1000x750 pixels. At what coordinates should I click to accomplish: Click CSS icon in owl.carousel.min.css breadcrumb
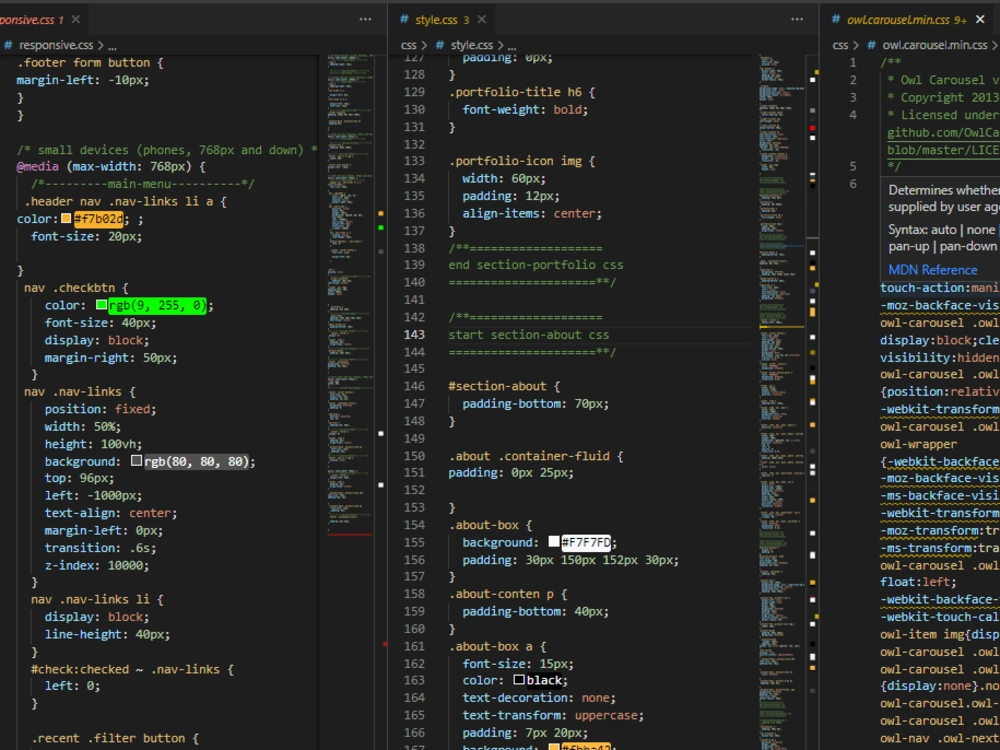[872, 45]
